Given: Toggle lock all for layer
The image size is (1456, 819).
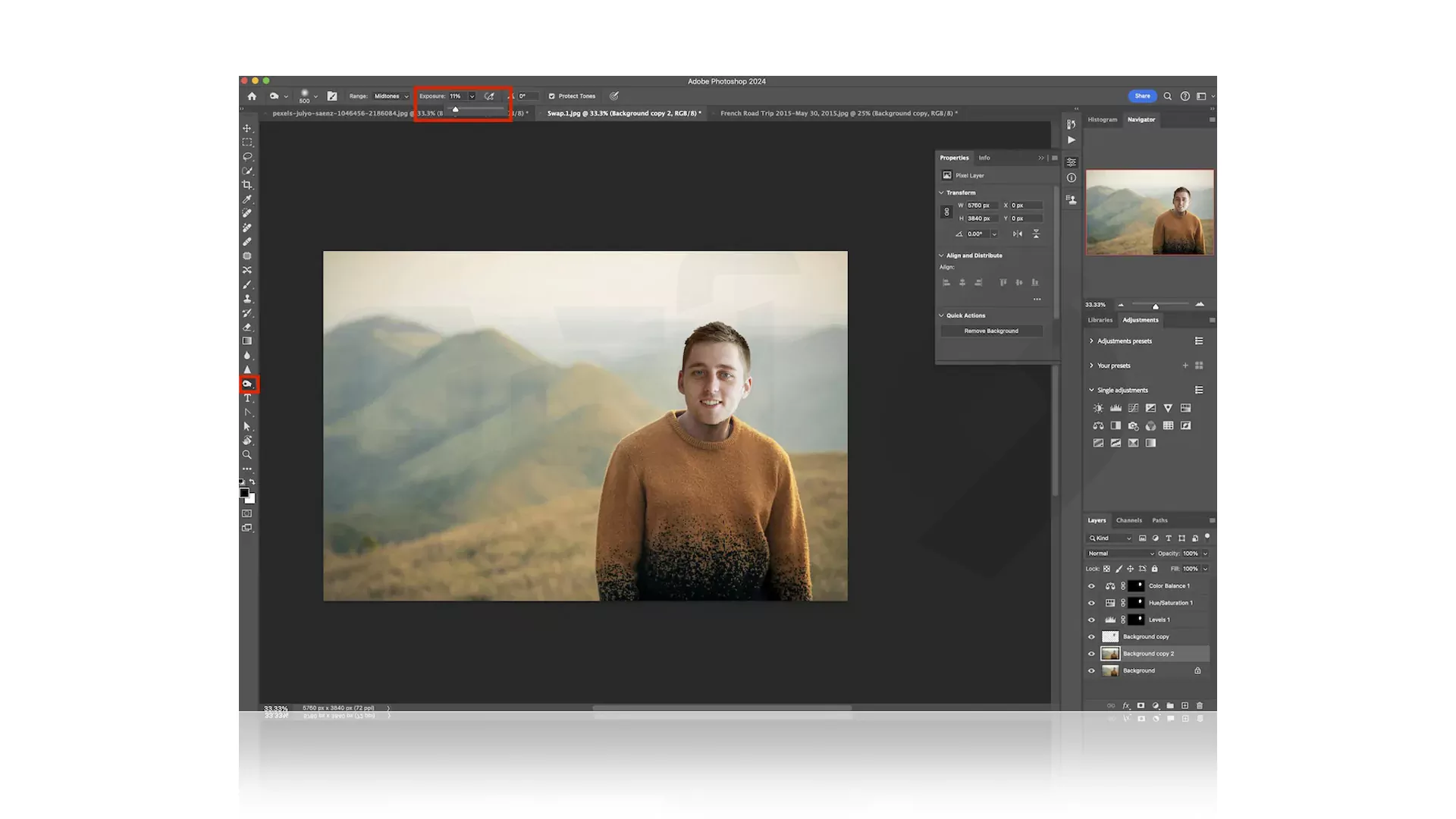Looking at the screenshot, I should coord(1155,569).
